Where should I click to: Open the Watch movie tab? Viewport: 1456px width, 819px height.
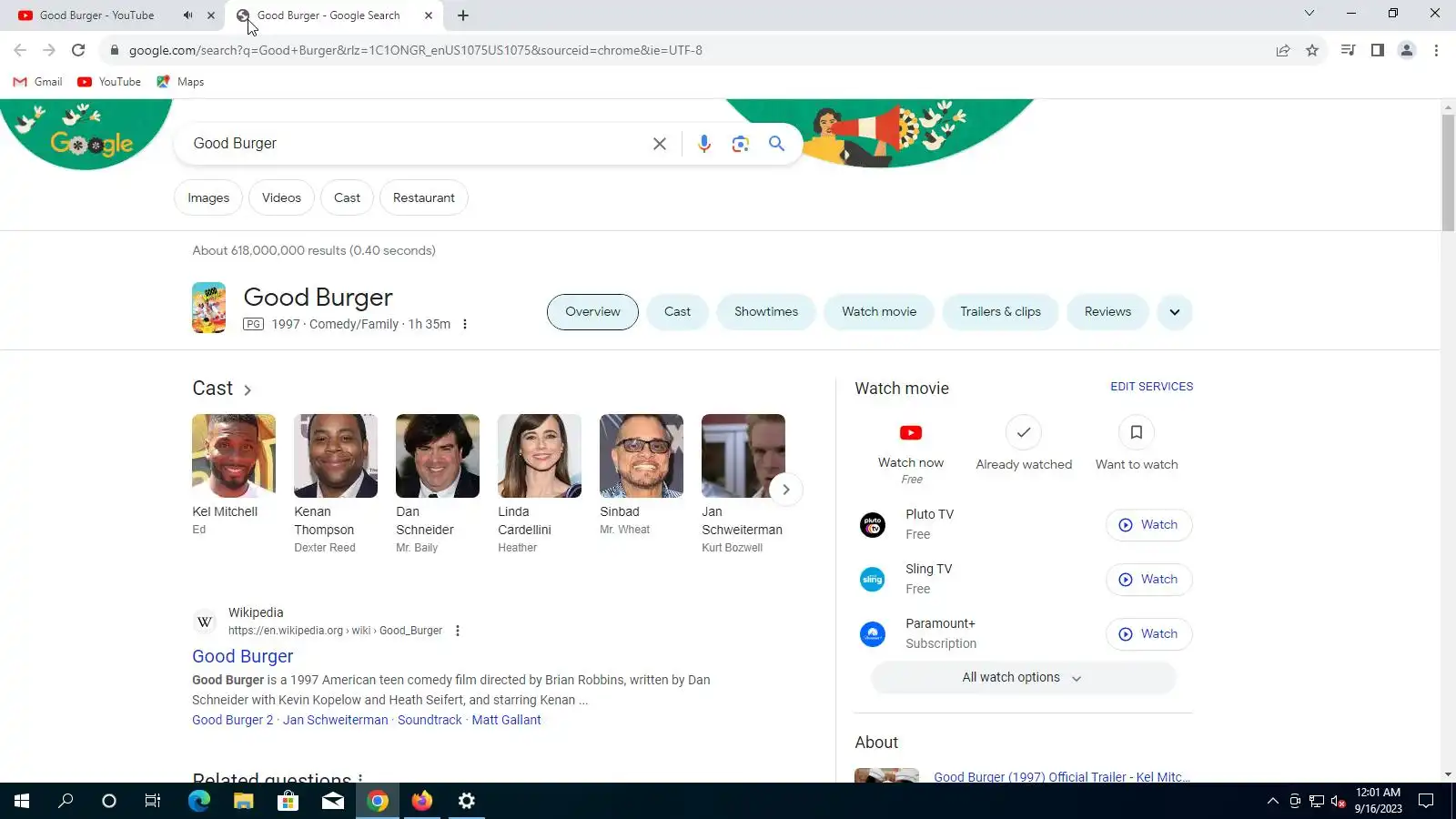pos(879,312)
